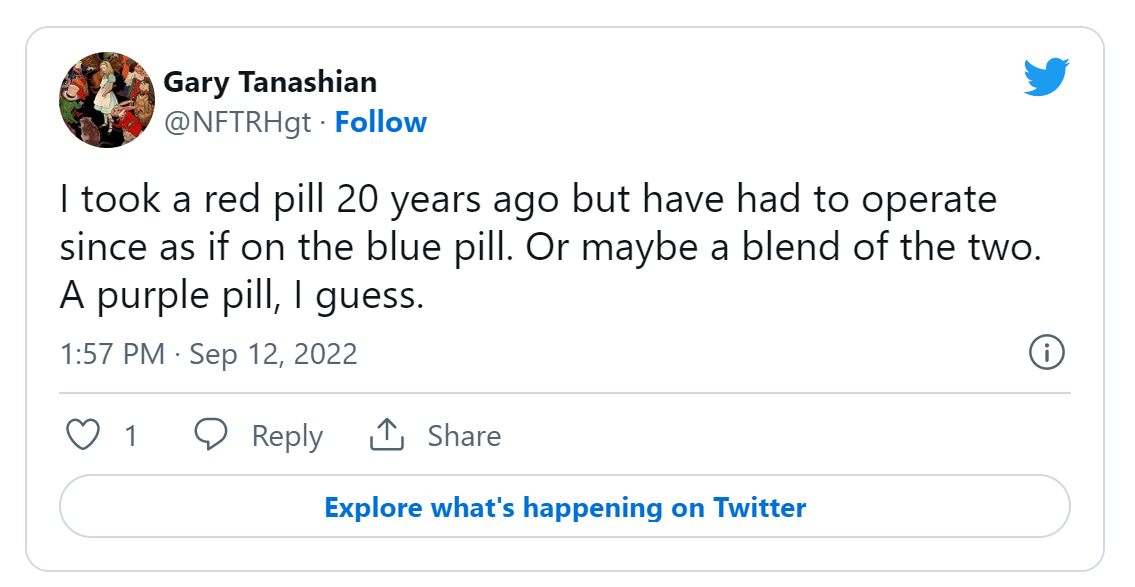Click Explore what's happening on Twitter
The image size is (1135, 587).
click(x=565, y=507)
